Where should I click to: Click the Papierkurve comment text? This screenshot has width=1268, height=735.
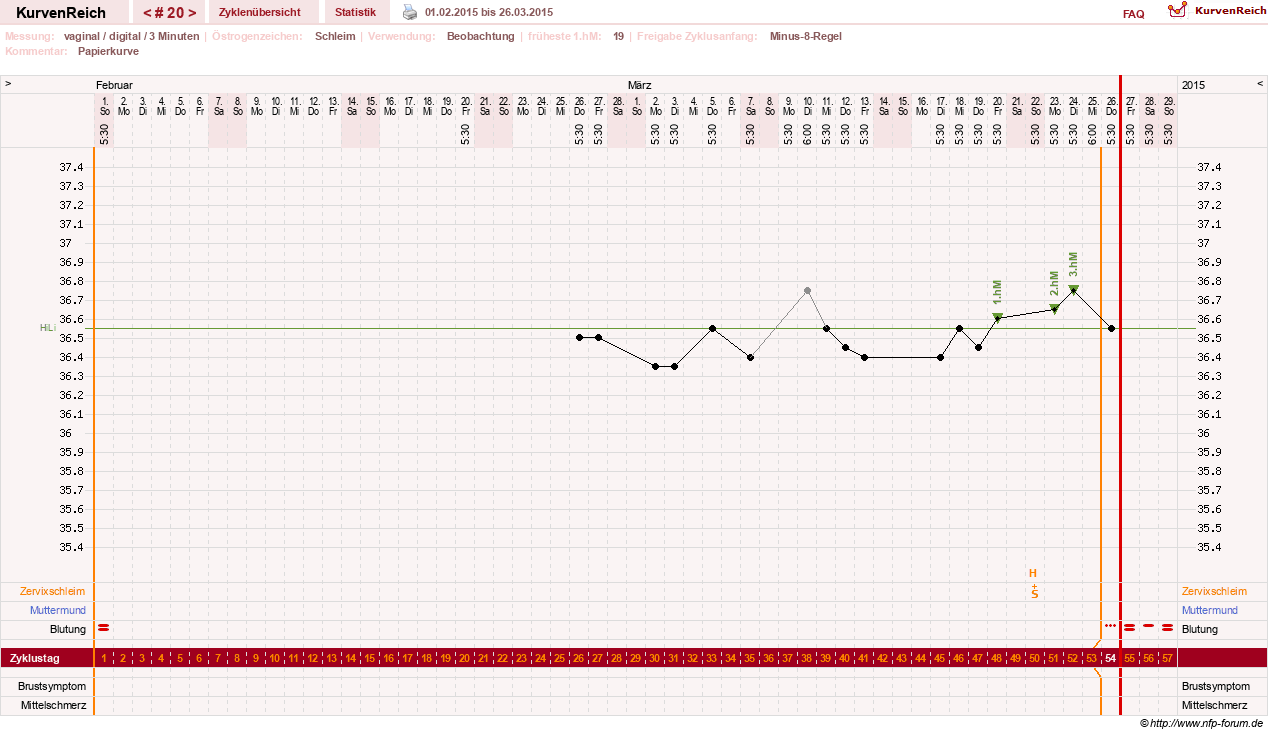pos(108,50)
